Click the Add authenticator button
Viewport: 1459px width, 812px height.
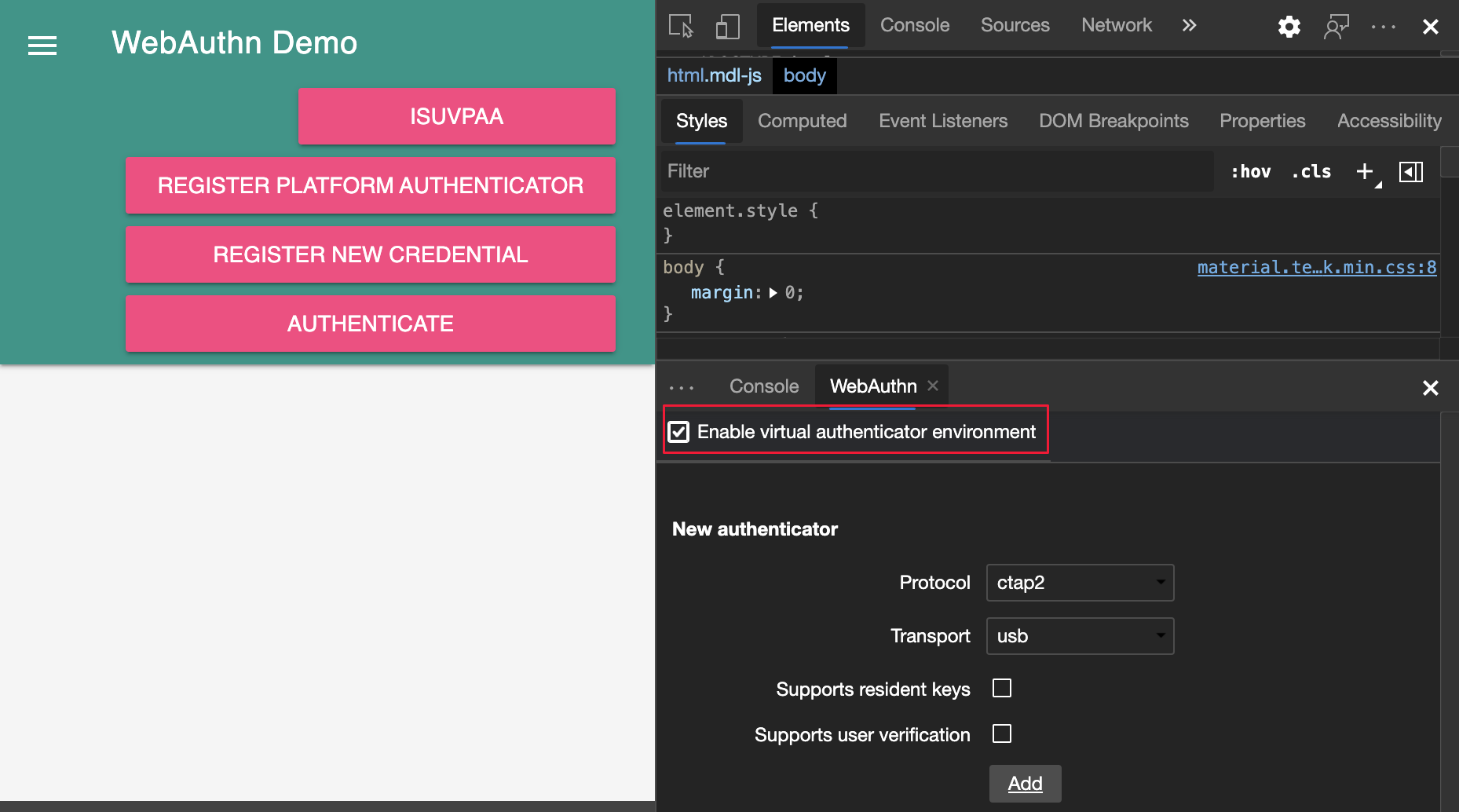[1025, 783]
